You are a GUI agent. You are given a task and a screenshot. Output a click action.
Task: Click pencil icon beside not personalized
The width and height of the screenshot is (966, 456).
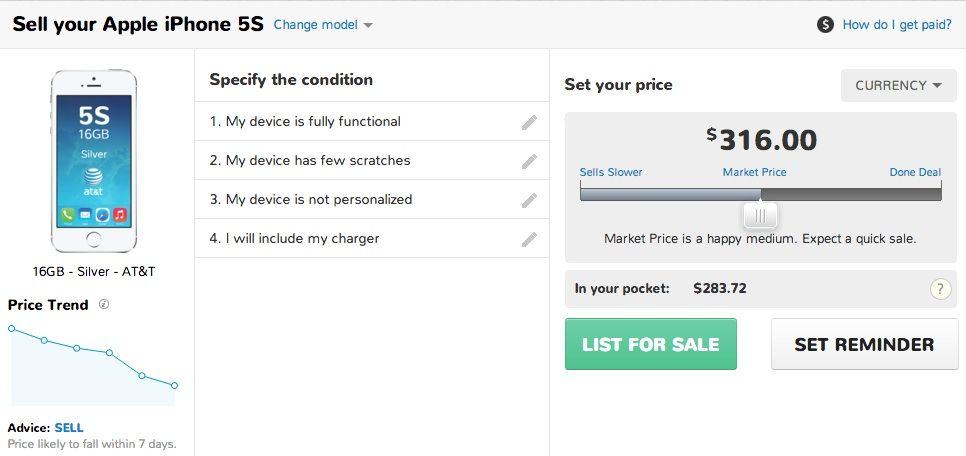(x=529, y=200)
